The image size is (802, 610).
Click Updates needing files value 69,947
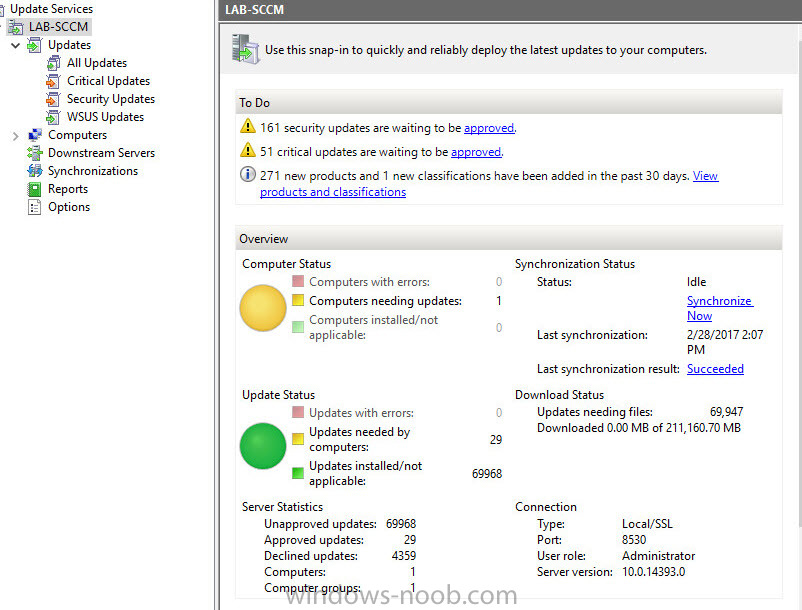point(726,412)
